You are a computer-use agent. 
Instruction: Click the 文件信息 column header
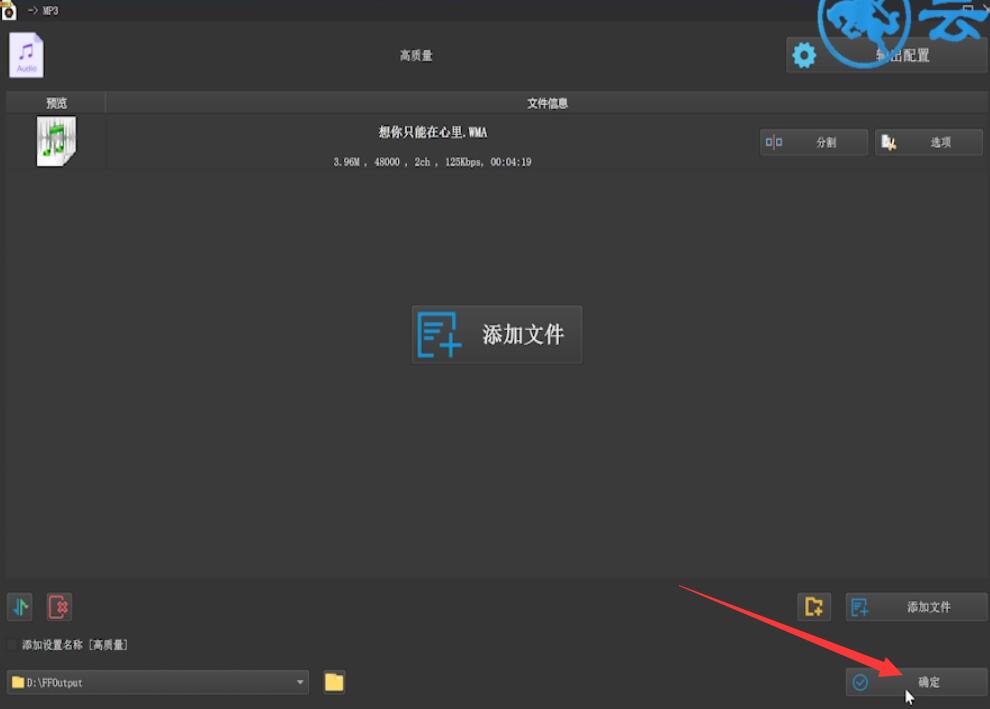click(x=547, y=103)
